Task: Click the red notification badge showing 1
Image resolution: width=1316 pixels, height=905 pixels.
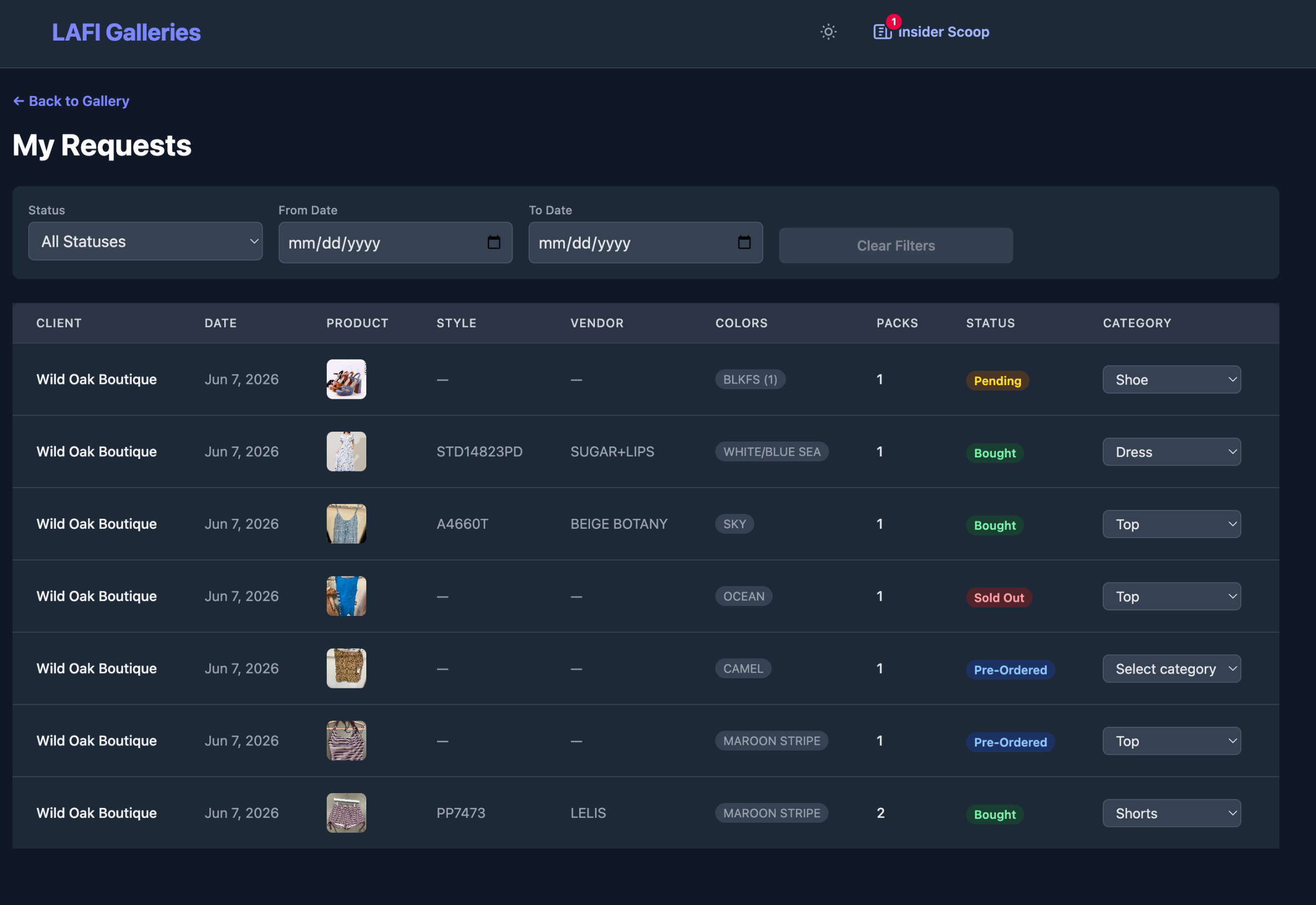Action: pyautogui.click(x=894, y=21)
